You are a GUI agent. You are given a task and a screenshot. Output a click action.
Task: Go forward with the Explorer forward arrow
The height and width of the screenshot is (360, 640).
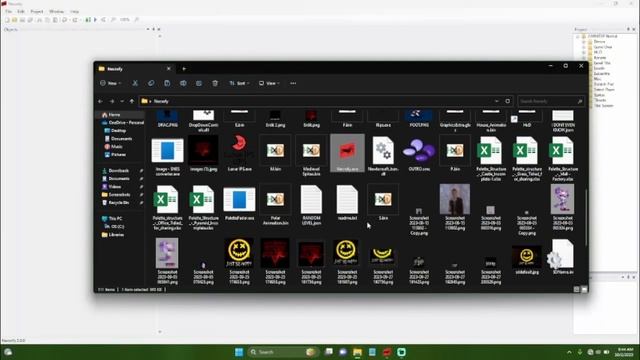click(x=111, y=101)
